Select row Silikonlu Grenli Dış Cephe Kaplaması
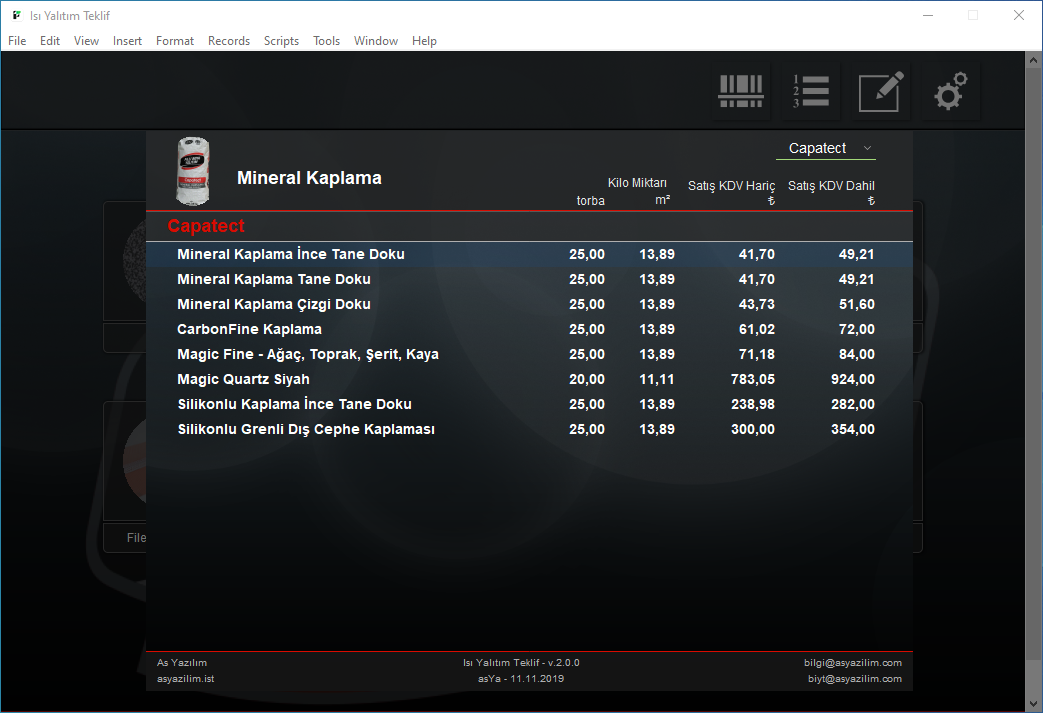 [x=529, y=429]
